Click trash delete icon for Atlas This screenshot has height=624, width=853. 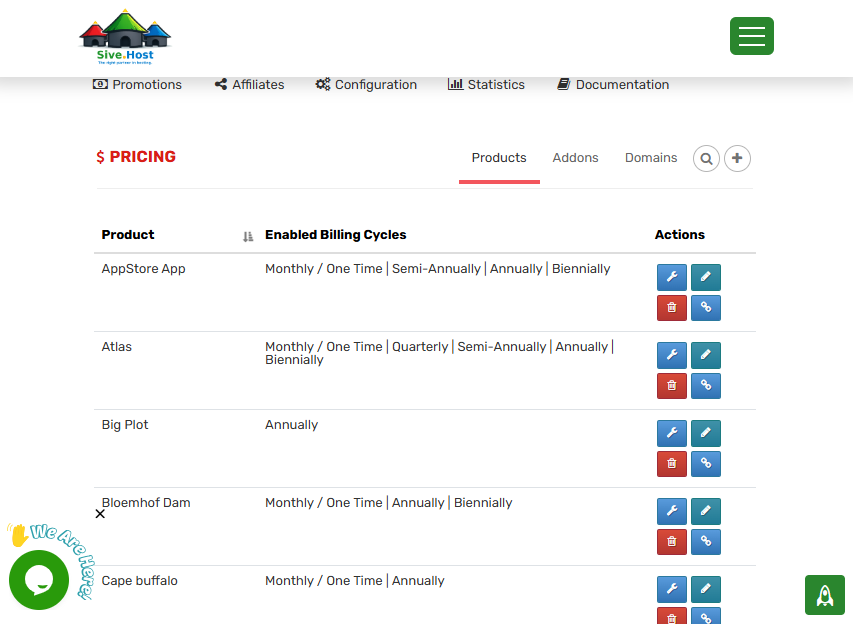coord(672,386)
